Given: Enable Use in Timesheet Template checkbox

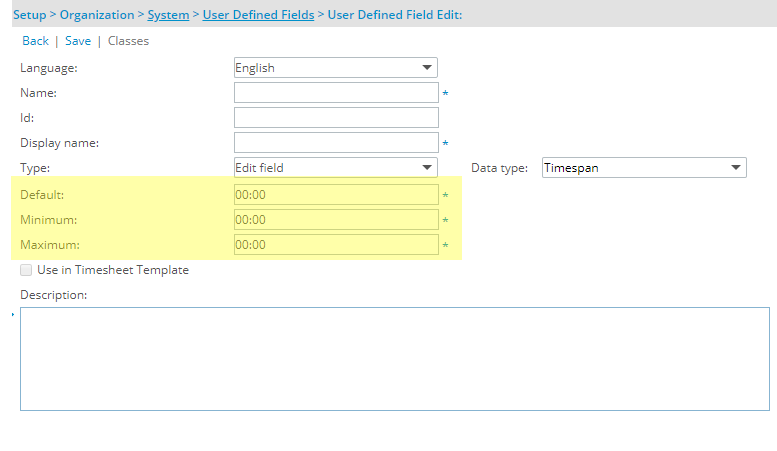Looking at the screenshot, I should tap(26, 270).
